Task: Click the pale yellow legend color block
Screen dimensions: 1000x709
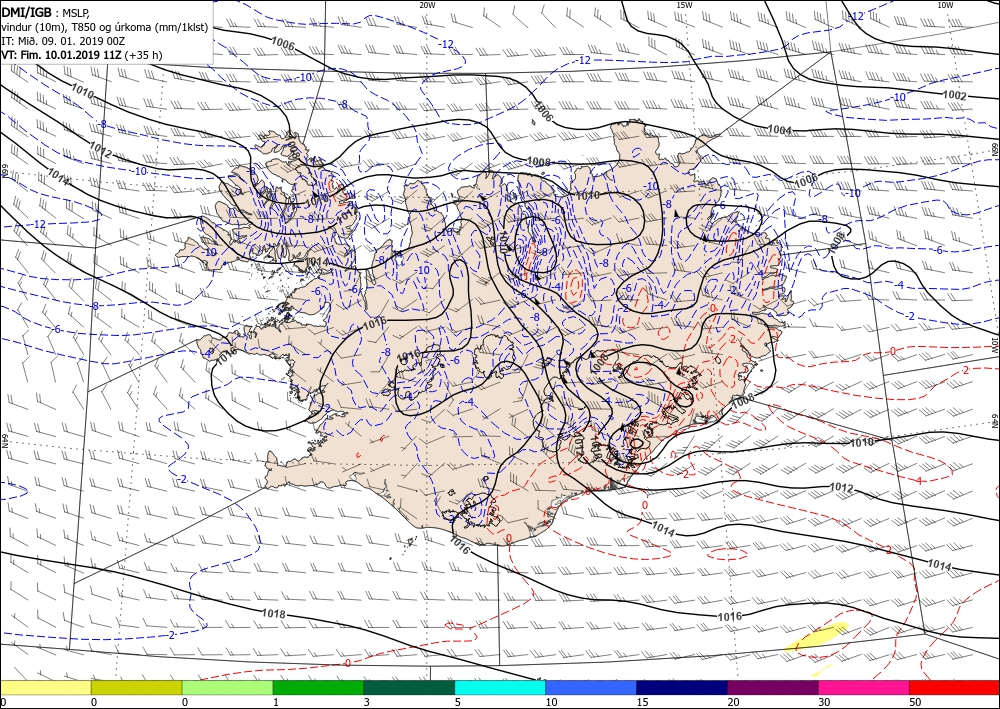Action: click(46, 688)
